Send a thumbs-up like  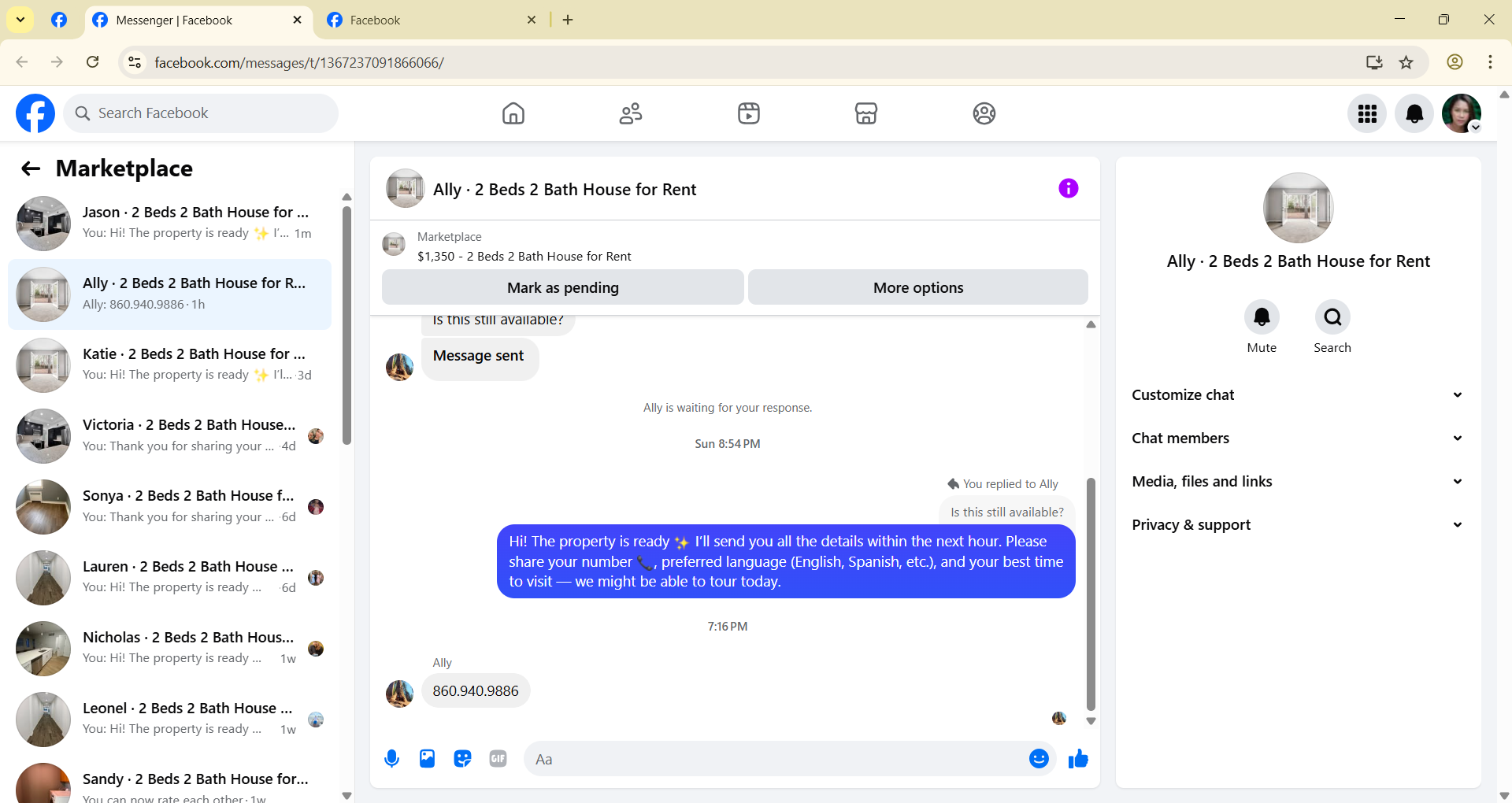[x=1078, y=759]
